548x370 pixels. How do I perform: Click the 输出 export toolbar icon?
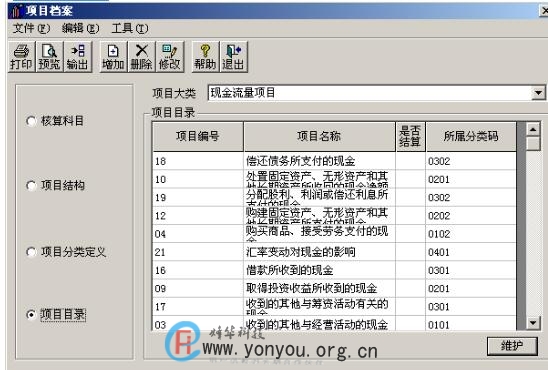click(78, 57)
